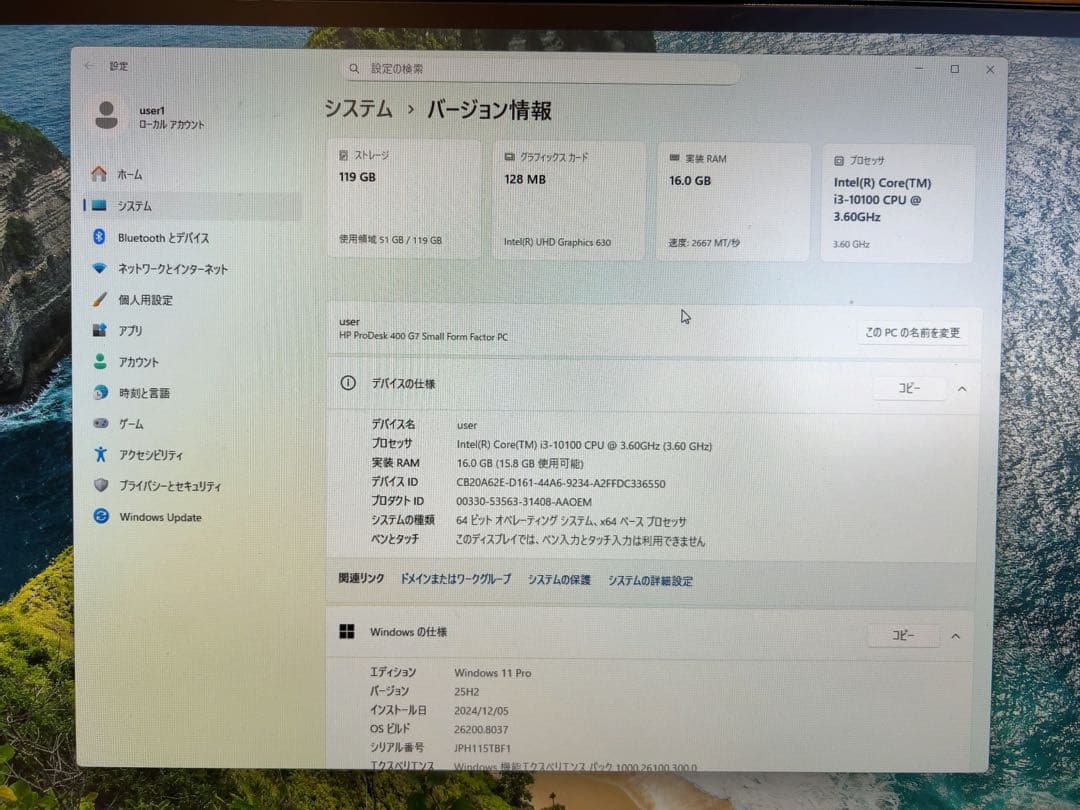Click the システム monitor icon in sidebar
Viewport: 1080px width, 810px height.
(x=99, y=205)
